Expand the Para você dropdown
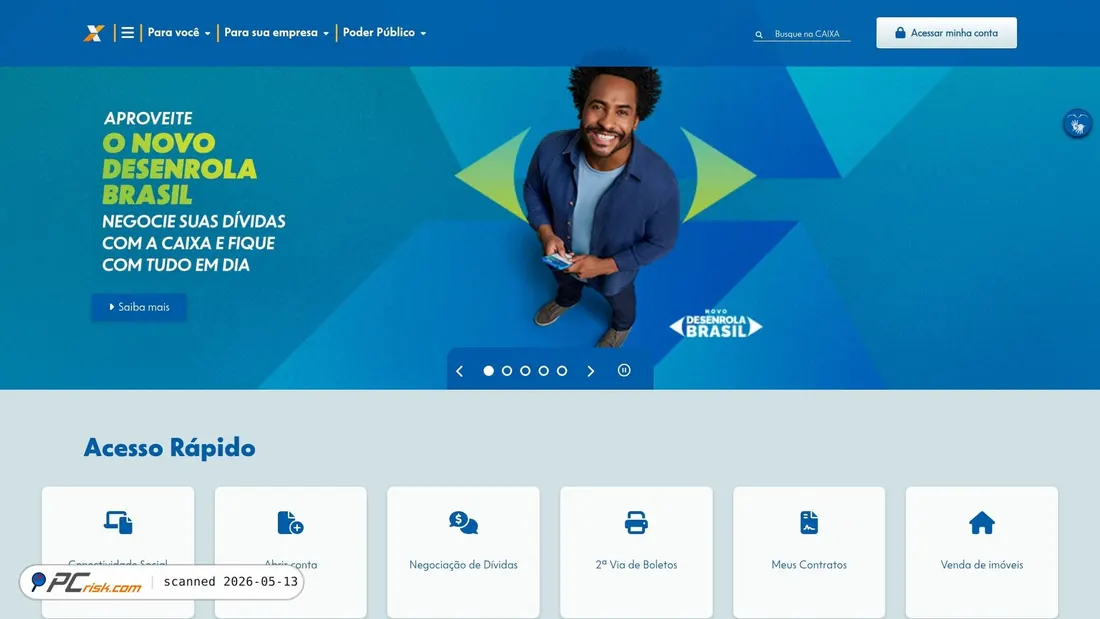The width and height of the screenshot is (1100, 619). [x=179, y=33]
